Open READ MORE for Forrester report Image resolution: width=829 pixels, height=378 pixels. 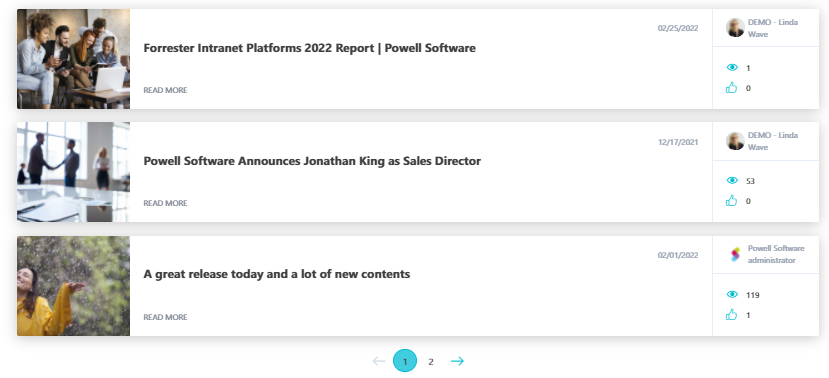(x=165, y=90)
